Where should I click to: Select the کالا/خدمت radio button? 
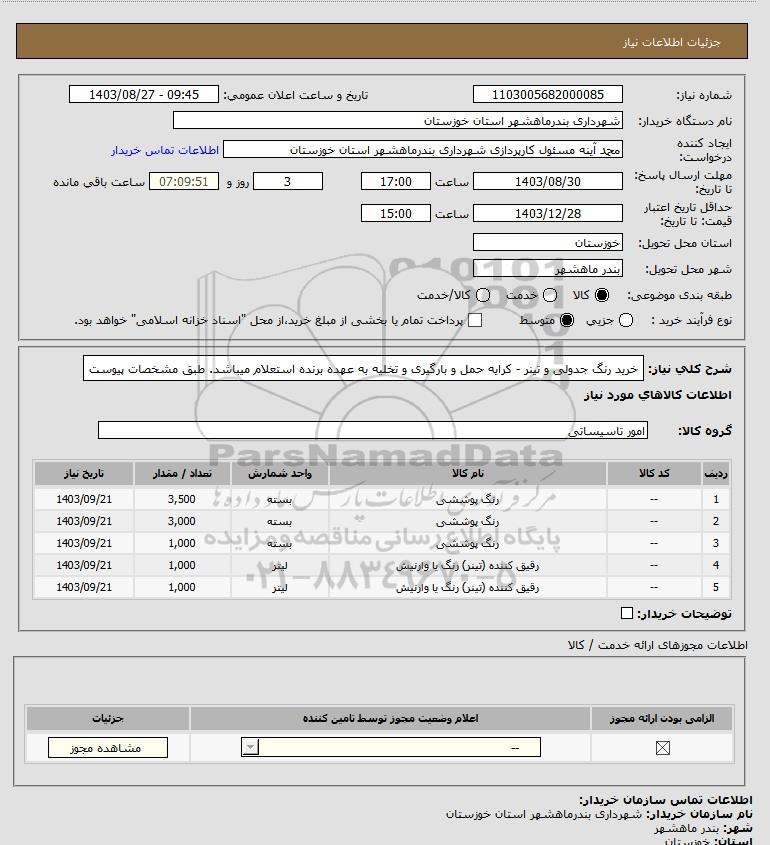[483, 295]
